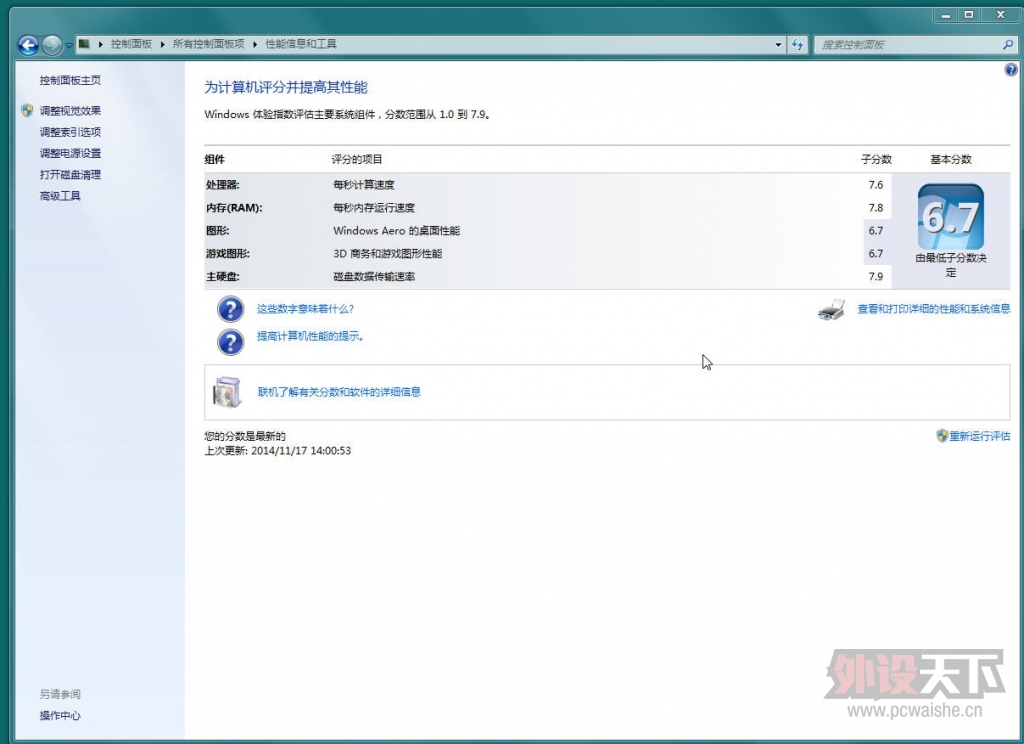Click the search magnifier icon
Viewport: 1024px width, 744px height.
coord(1008,44)
